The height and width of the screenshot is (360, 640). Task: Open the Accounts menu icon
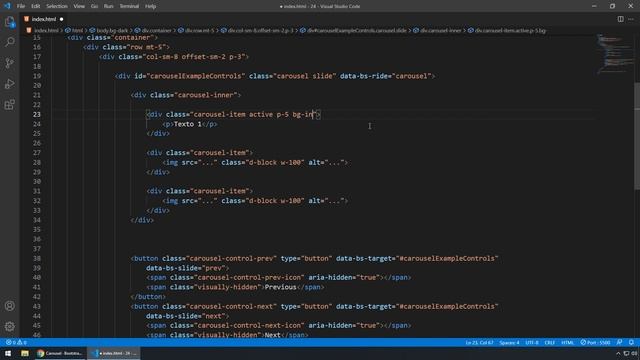(10, 306)
